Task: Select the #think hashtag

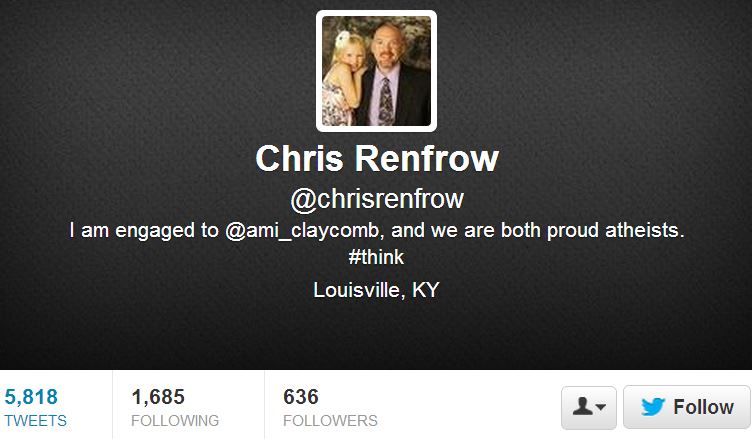Action: tap(376, 258)
